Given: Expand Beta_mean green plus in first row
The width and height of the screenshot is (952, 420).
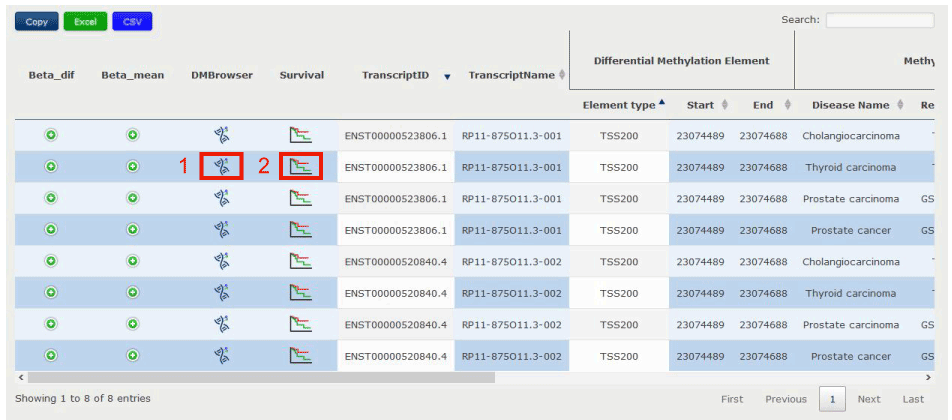Looking at the screenshot, I should coord(132,135).
